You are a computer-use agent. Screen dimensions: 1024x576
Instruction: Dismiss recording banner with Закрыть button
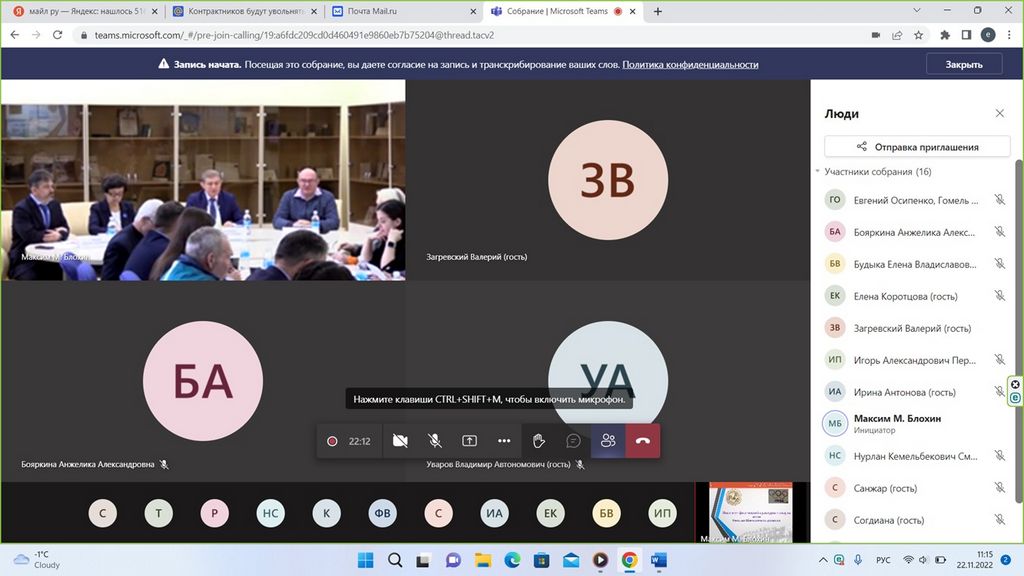click(963, 64)
